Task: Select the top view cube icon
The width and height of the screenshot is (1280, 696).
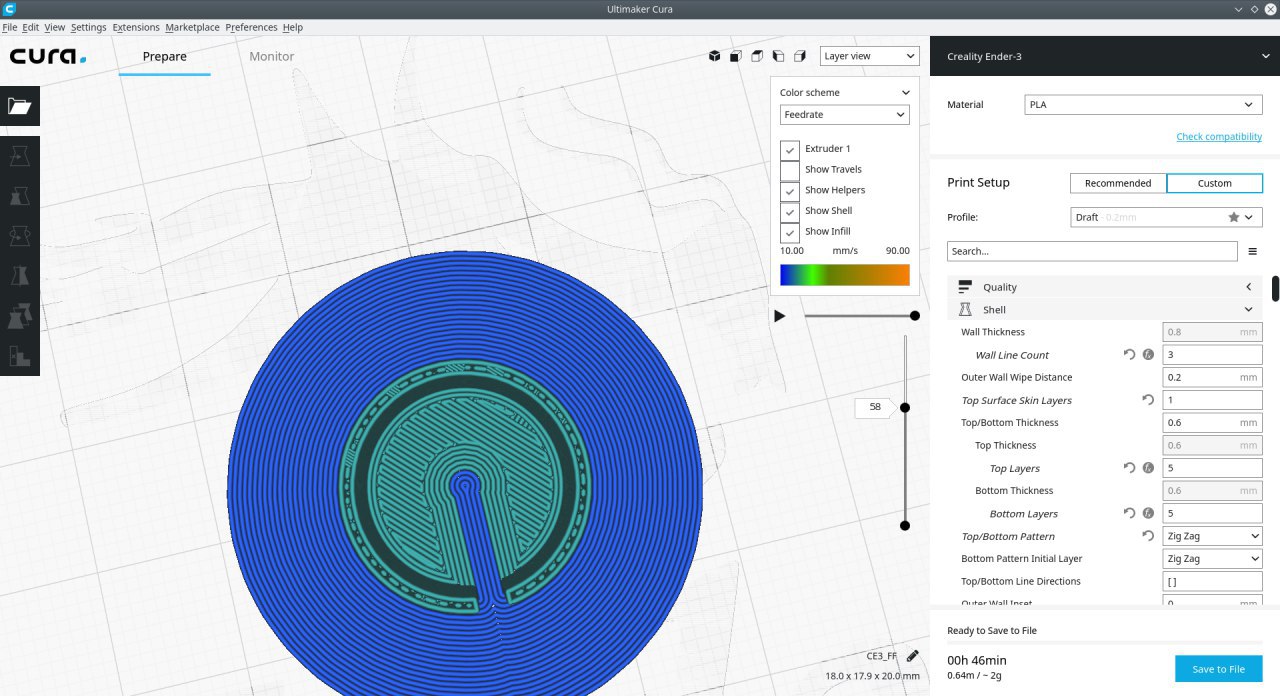Action: 757,56
